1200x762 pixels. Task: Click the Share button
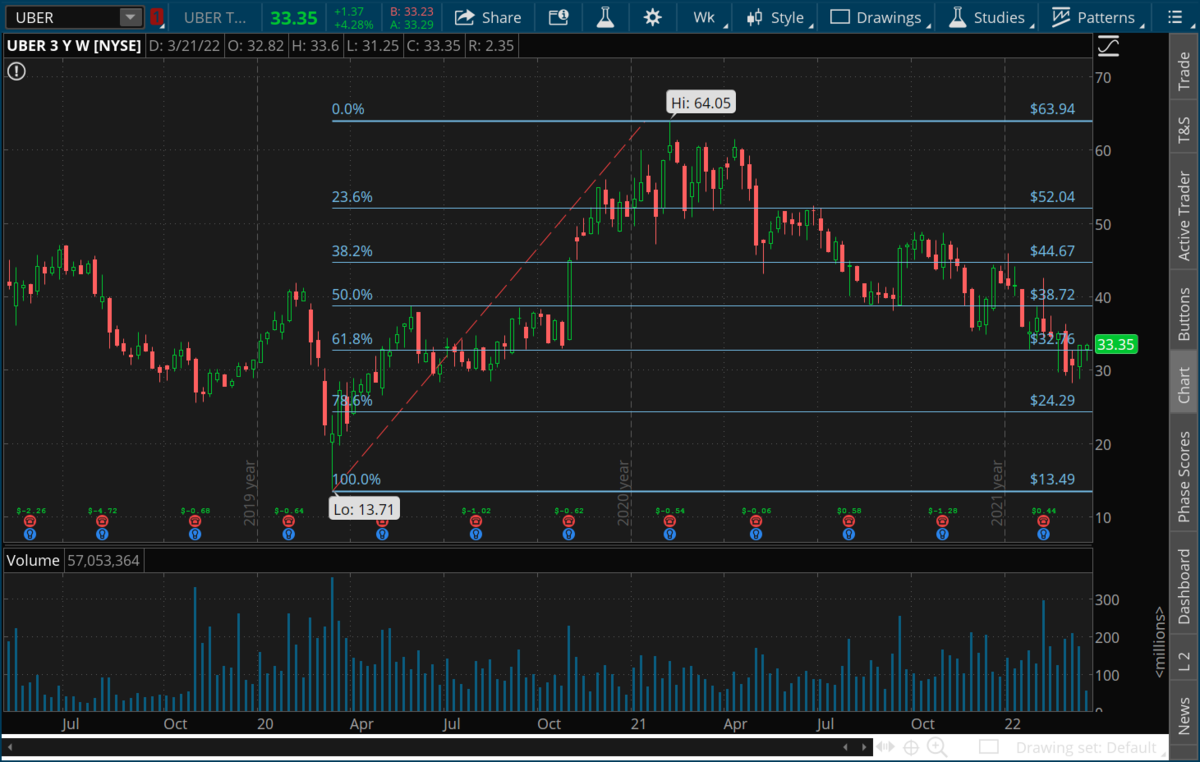pos(488,17)
